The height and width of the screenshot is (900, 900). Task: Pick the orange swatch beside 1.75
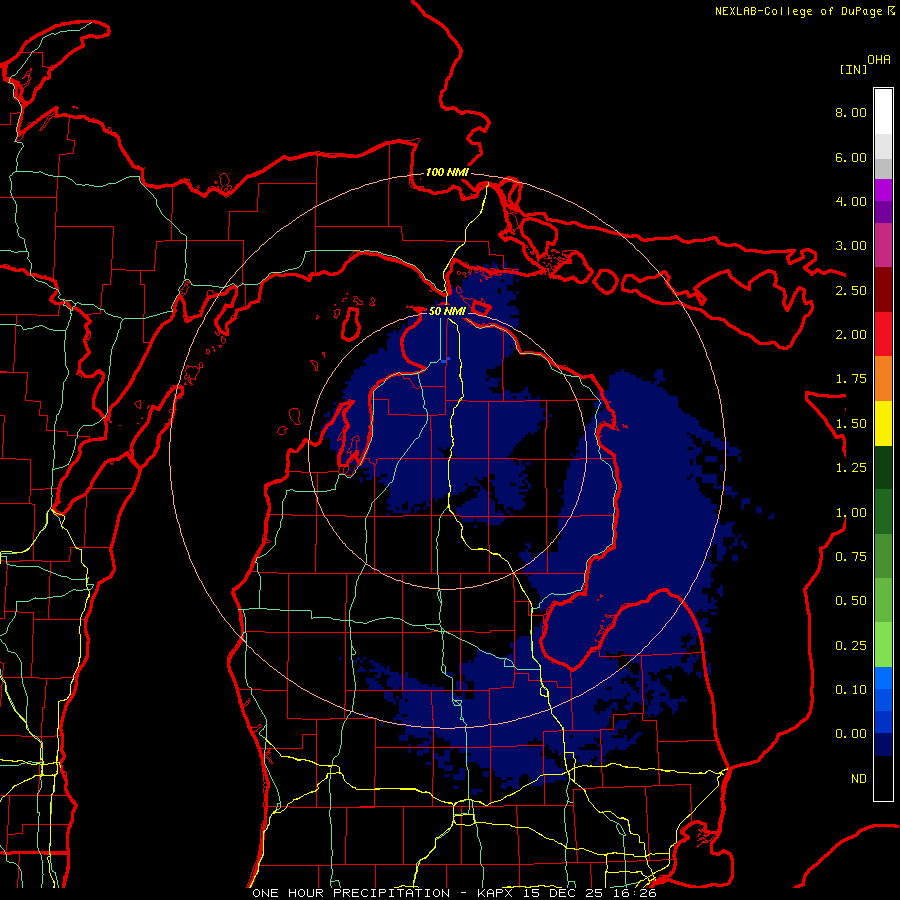pos(883,379)
